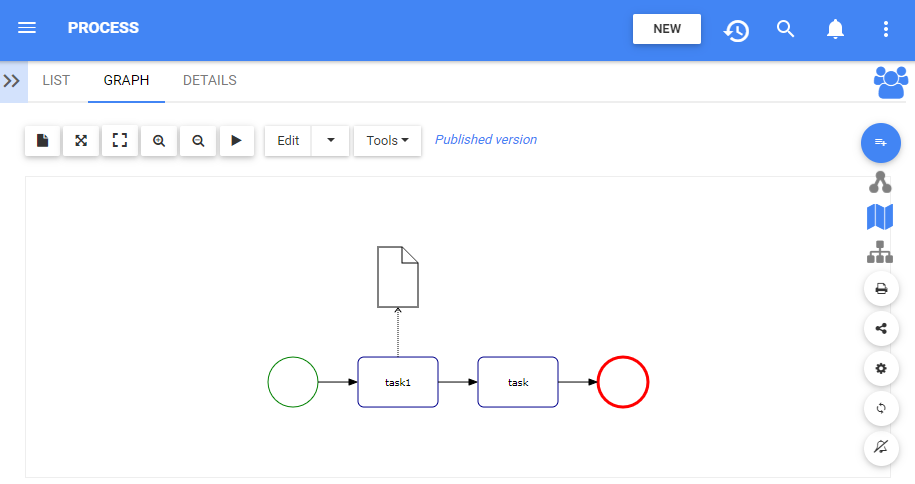Open the notifications bell
This screenshot has width=915, height=484.
coord(835,29)
